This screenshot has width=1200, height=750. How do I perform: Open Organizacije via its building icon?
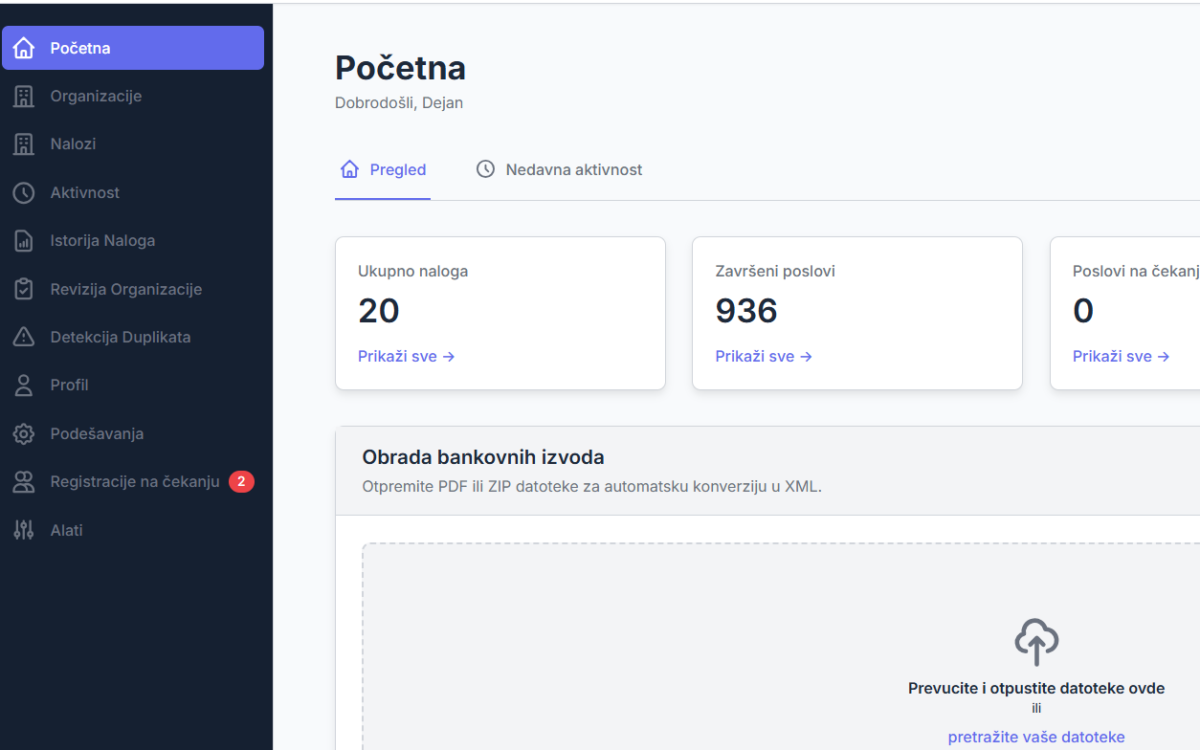(x=24, y=96)
